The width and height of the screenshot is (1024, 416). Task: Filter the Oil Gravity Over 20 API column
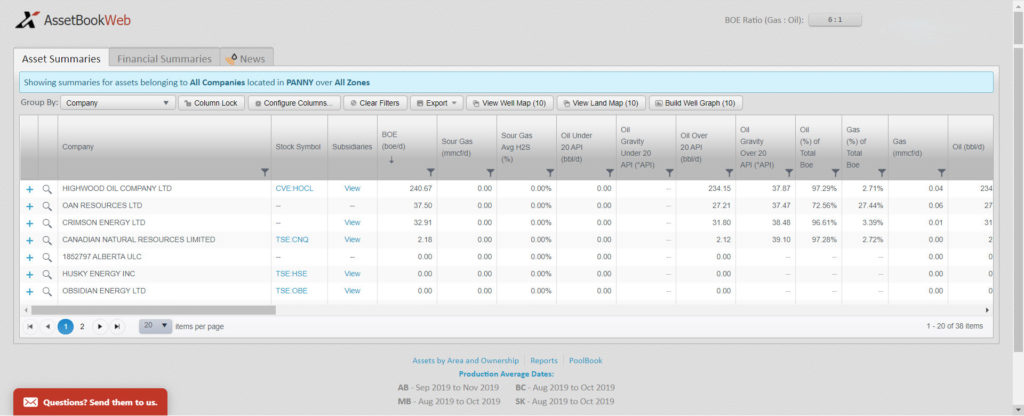tap(789, 172)
